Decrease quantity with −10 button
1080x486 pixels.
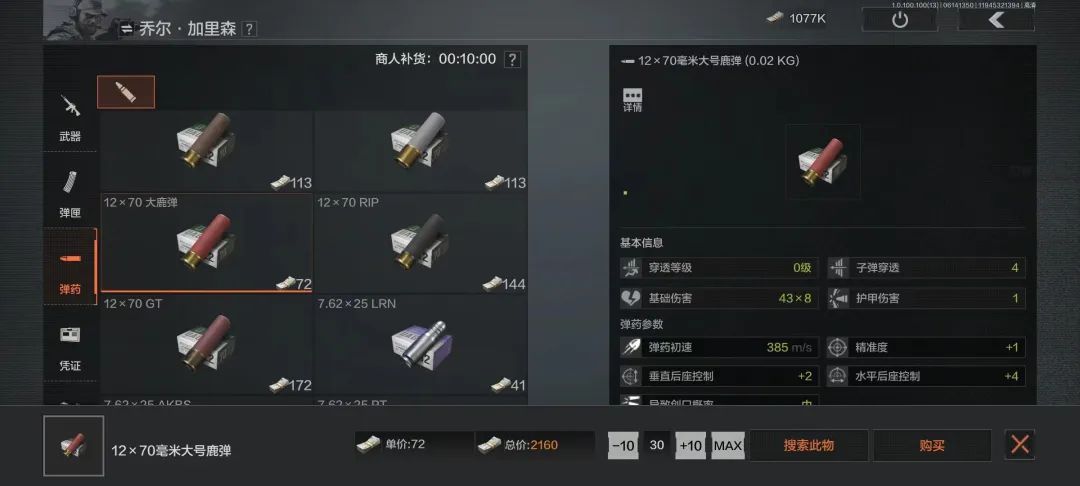tap(623, 445)
